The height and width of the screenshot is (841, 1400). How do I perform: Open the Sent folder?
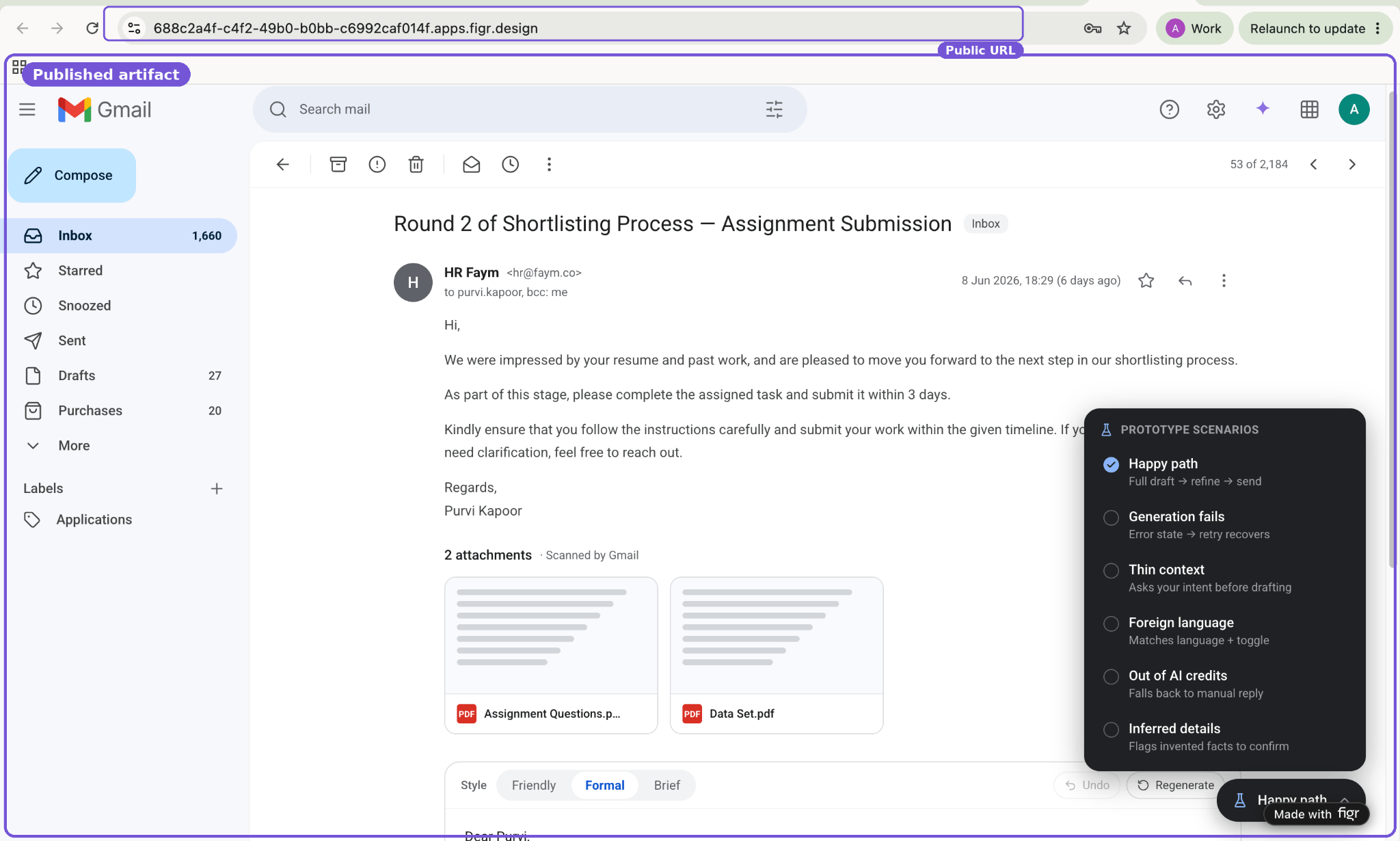pyautogui.click(x=120, y=341)
